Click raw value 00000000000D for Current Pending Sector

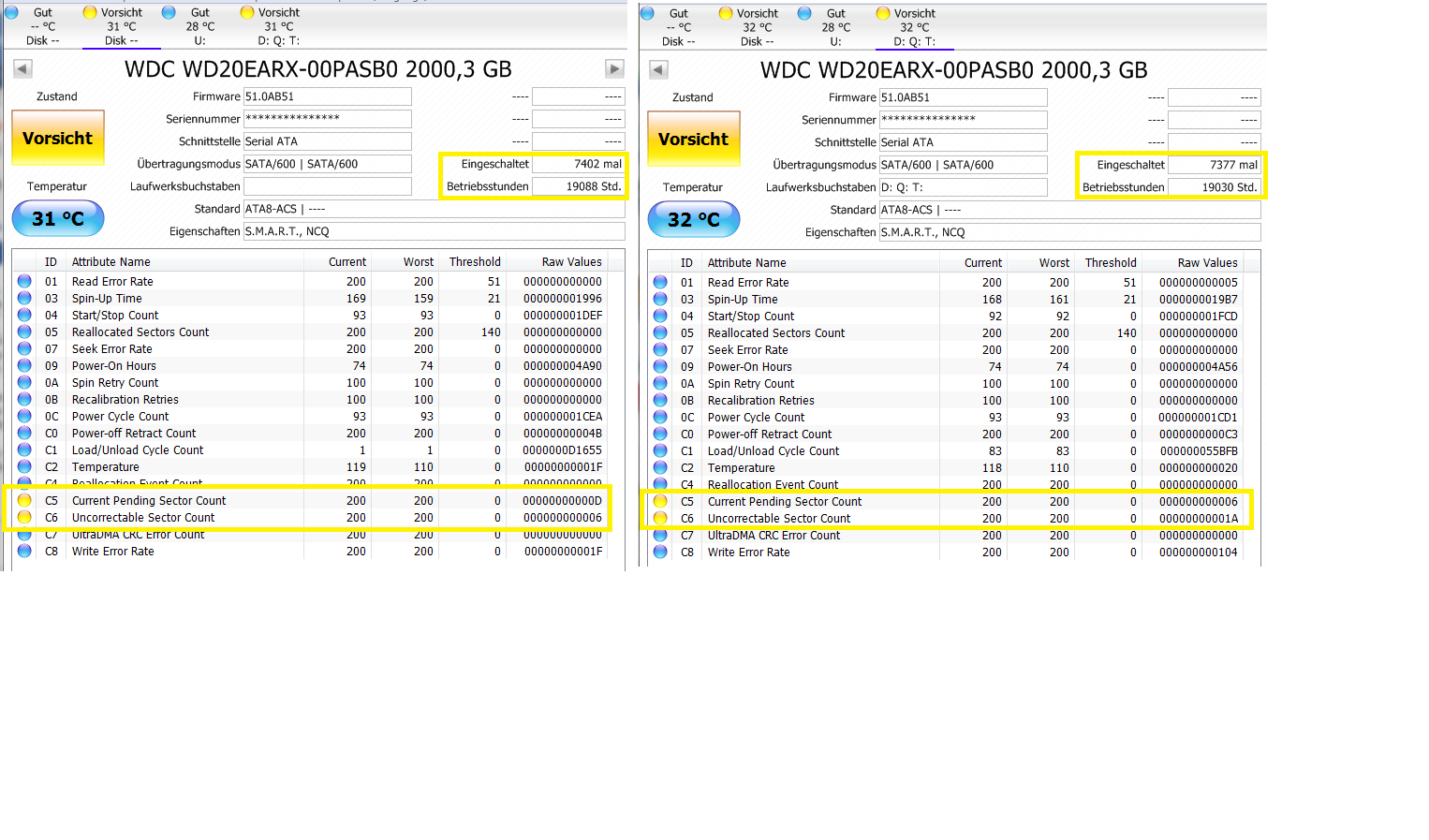coord(562,500)
